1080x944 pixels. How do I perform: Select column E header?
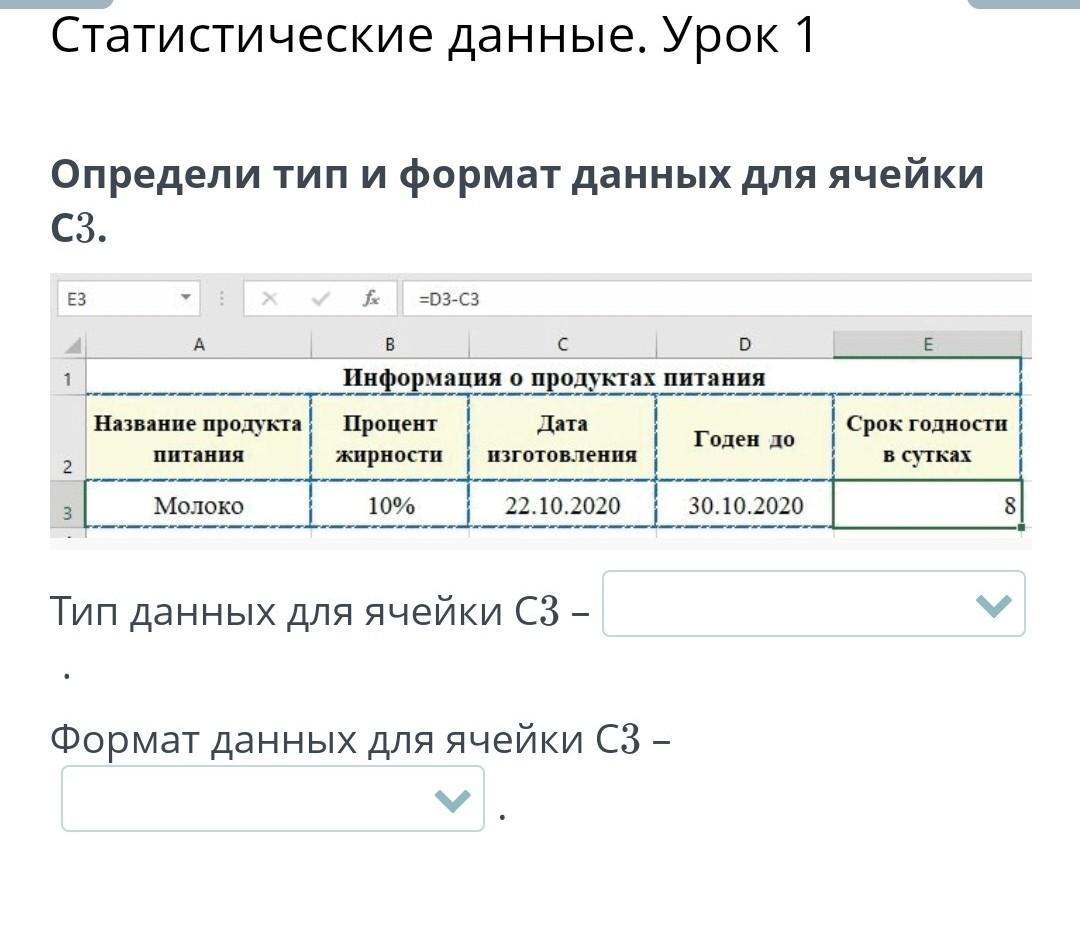pos(928,344)
